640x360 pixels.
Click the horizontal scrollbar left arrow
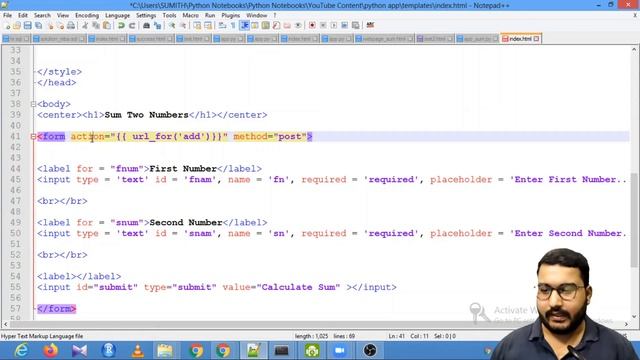click(5, 324)
